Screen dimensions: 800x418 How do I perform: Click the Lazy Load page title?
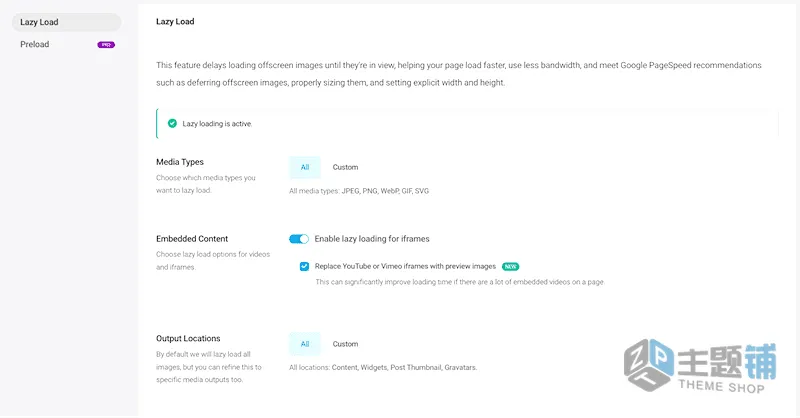pyautogui.click(x=175, y=21)
